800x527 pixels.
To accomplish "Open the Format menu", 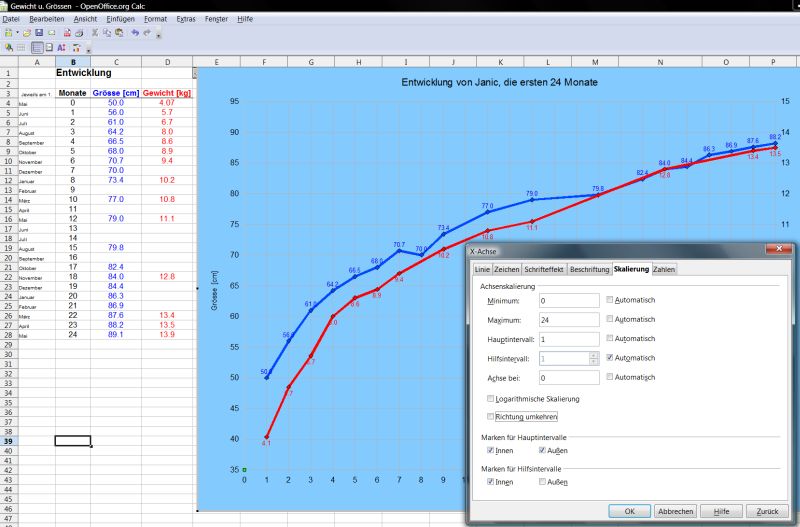I will coord(155,19).
